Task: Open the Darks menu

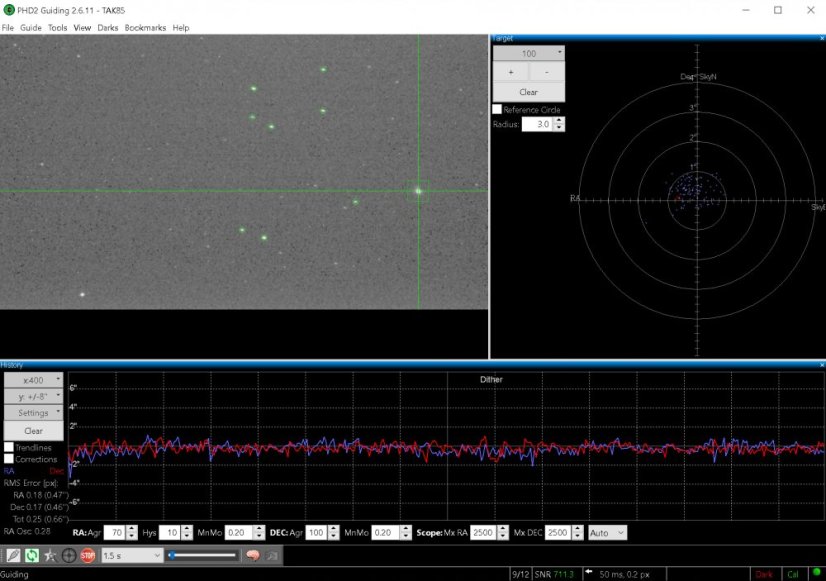Action: coord(108,28)
